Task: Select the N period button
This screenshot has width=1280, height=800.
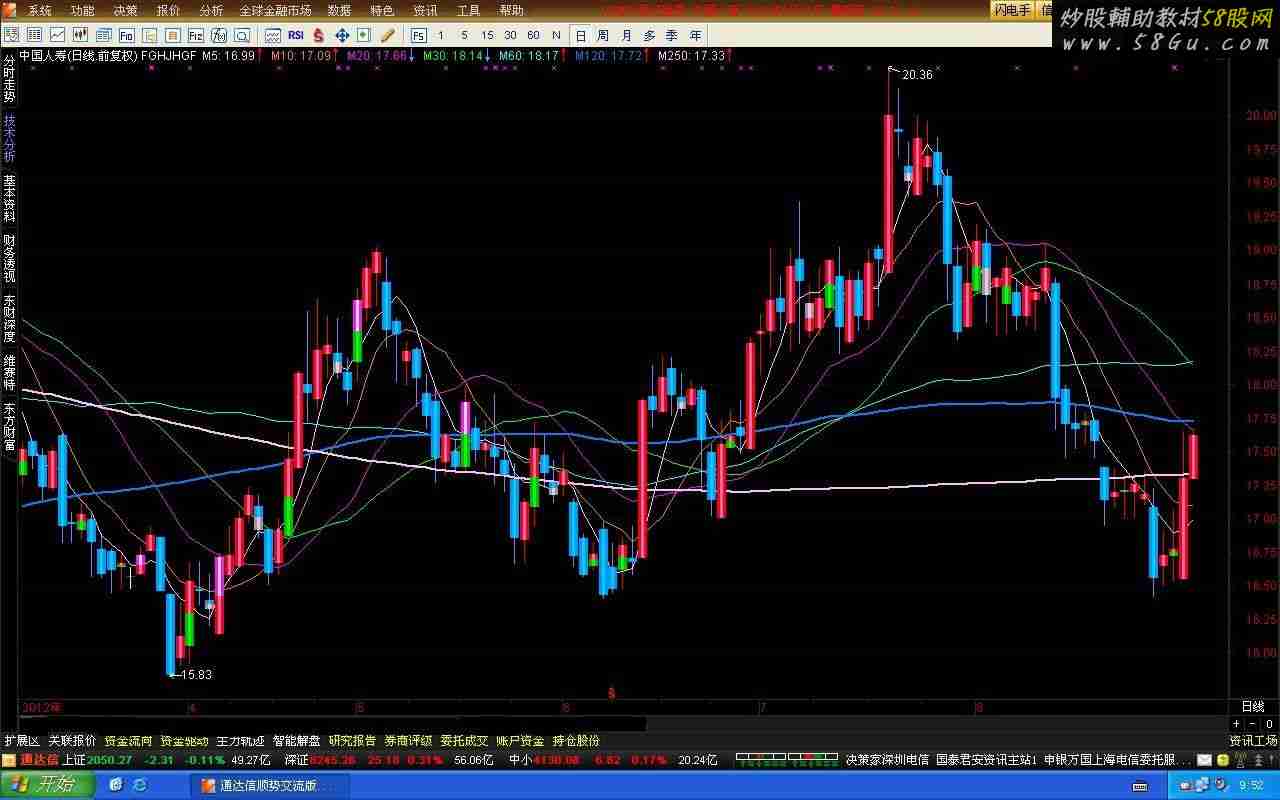Action: (x=556, y=35)
